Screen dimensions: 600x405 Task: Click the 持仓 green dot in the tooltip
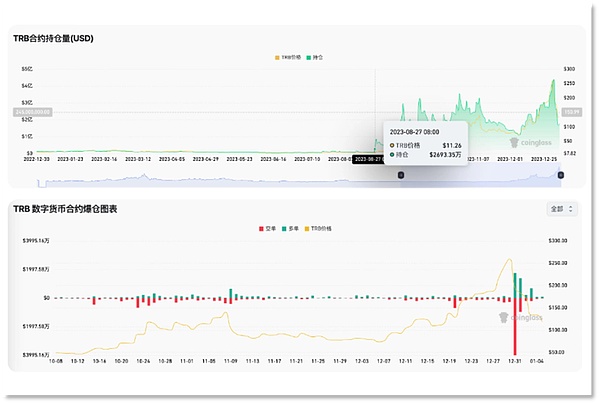(392, 155)
